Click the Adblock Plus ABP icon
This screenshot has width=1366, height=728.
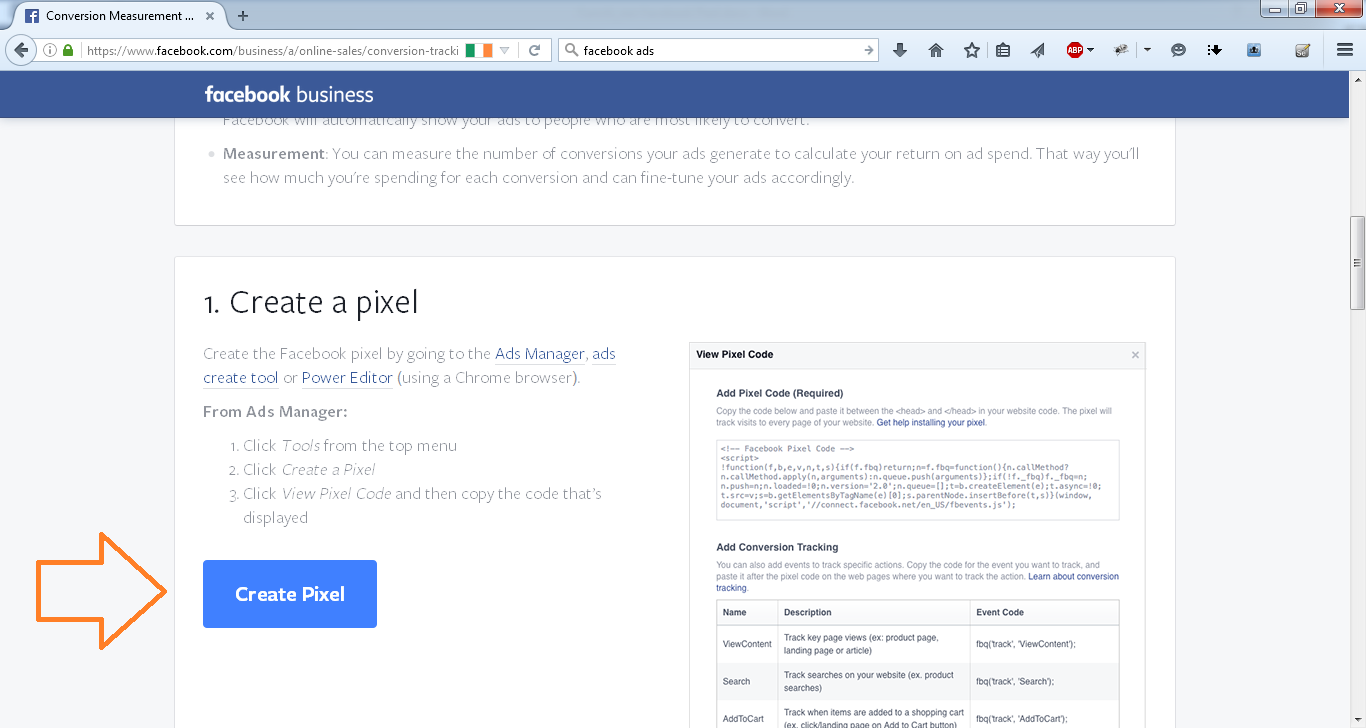[1075, 50]
